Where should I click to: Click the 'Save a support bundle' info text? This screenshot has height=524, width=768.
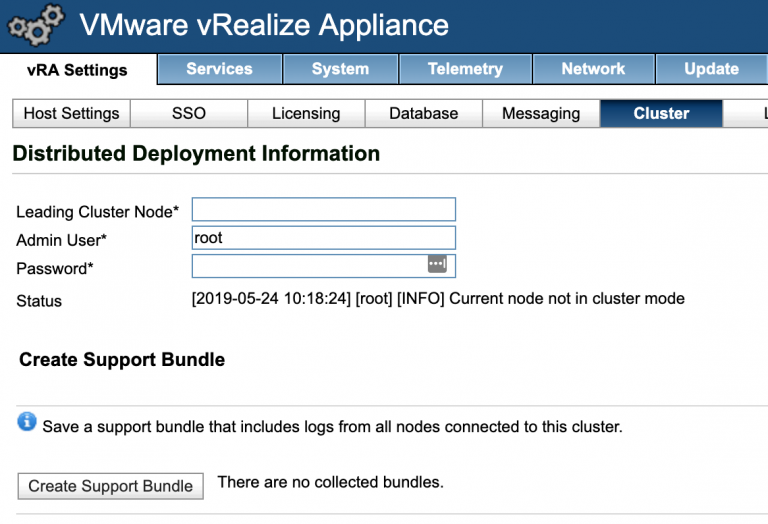(x=333, y=427)
